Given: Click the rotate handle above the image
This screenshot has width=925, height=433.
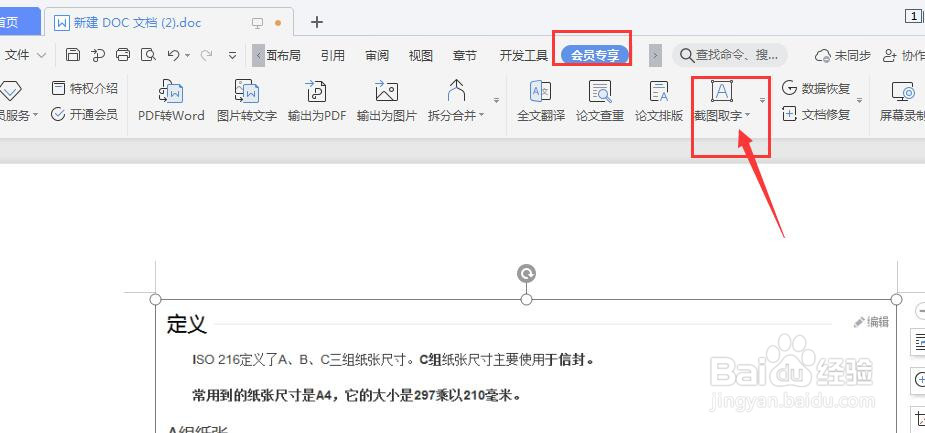Looking at the screenshot, I should (526, 274).
